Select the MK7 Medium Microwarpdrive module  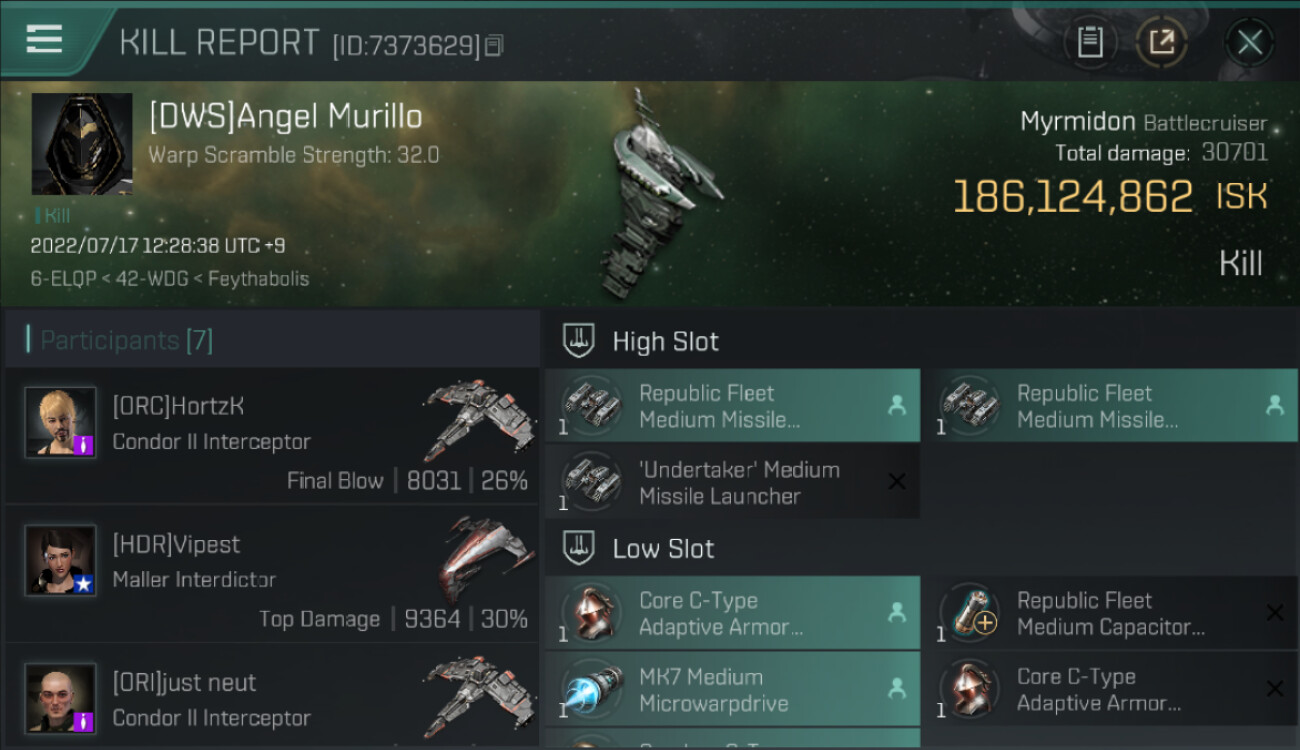[732, 690]
